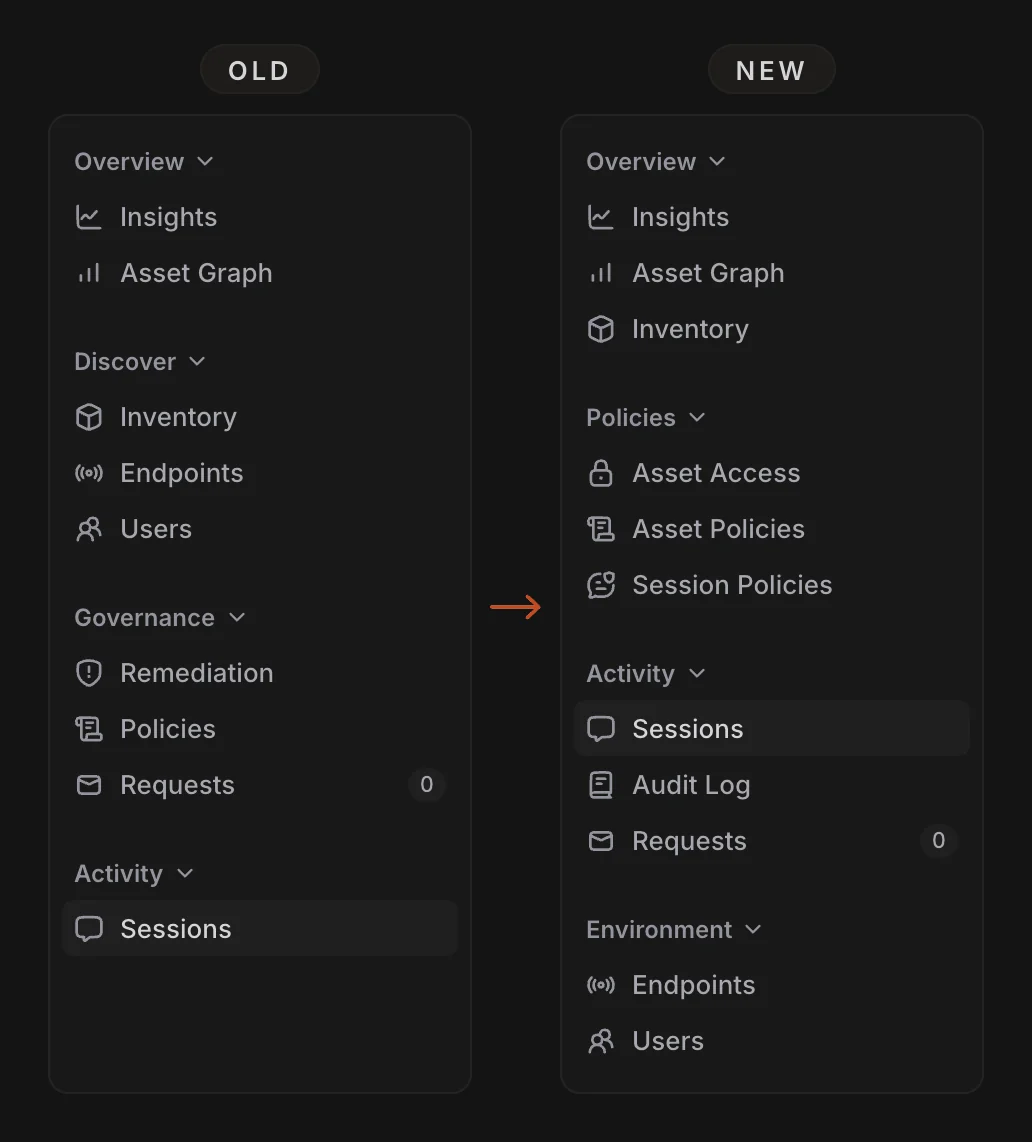Open Asset Graph in the OLD sidebar
Viewport: 1032px width, 1142px height.
pyautogui.click(x=260, y=273)
